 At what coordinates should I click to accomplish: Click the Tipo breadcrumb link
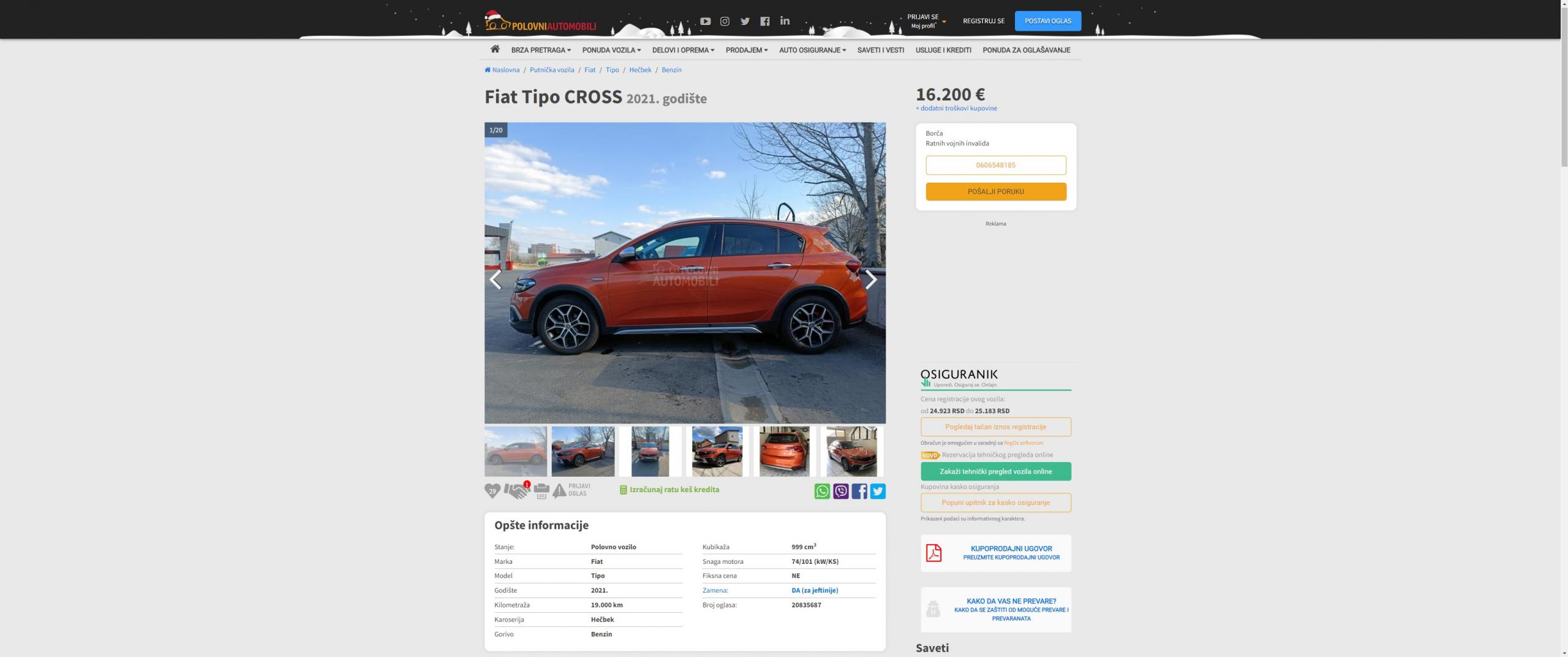click(x=612, y=70)
